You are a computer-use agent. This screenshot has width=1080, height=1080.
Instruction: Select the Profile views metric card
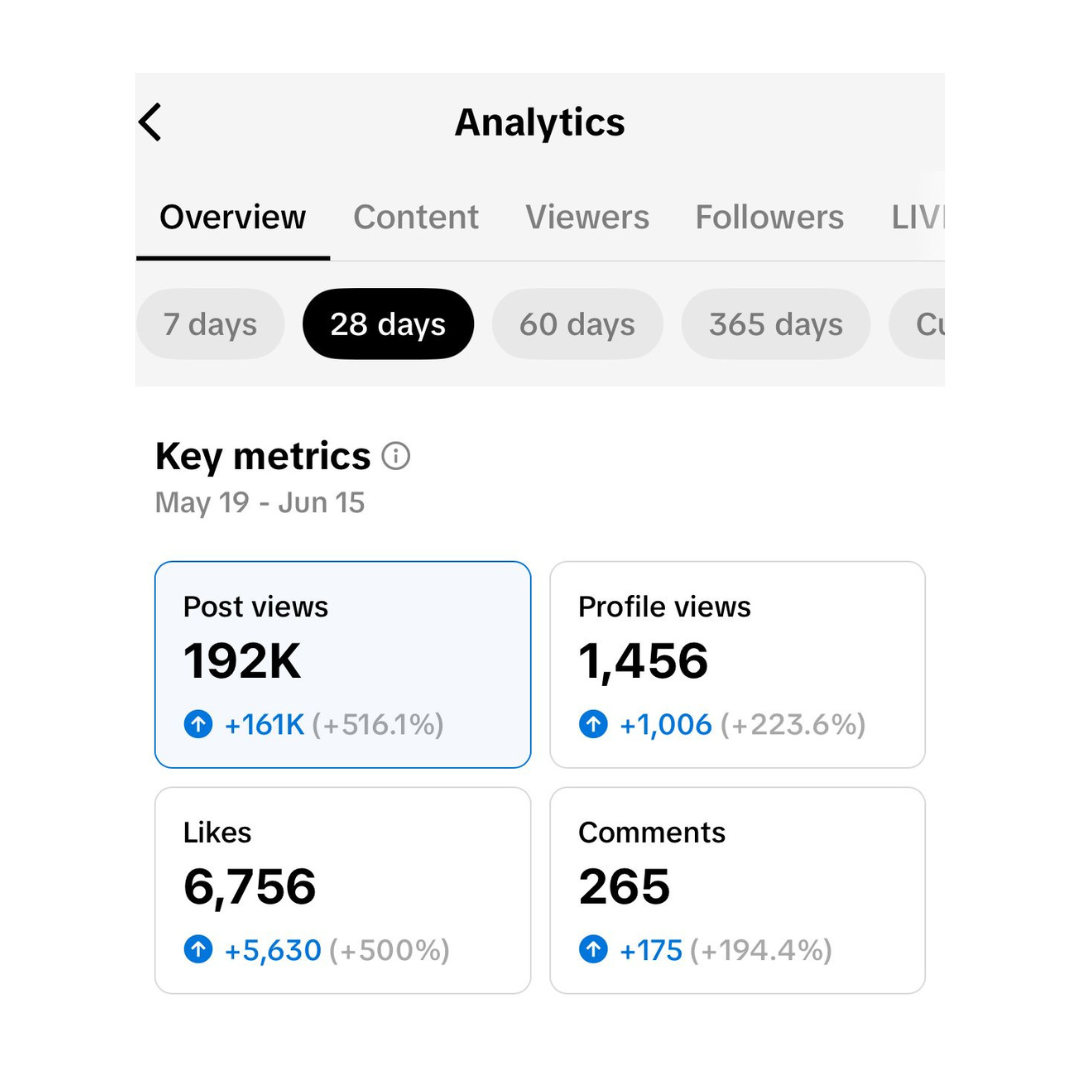737,664
